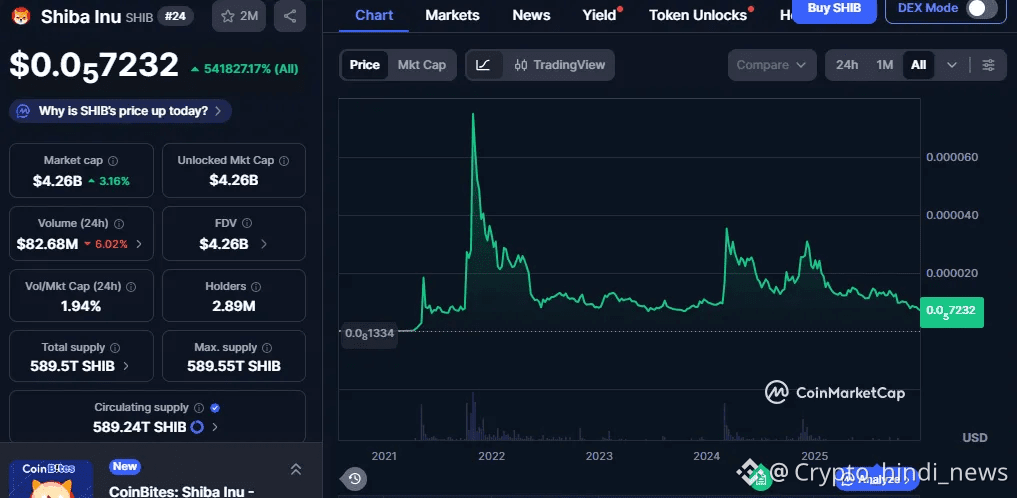The width and height of the screenshot is (1017, 498).
Task: Select 1M time range
Action: pyautogui.click(x=885, y=65)
